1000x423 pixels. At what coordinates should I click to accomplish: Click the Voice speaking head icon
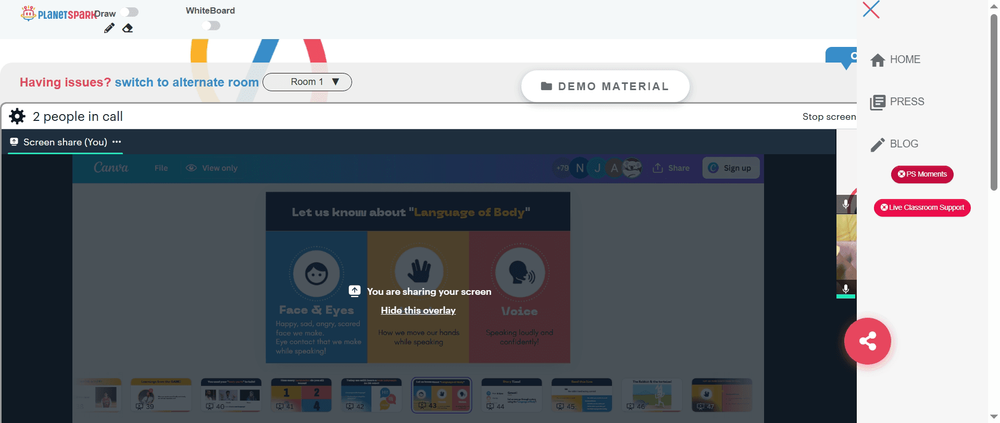pos(520,273)
